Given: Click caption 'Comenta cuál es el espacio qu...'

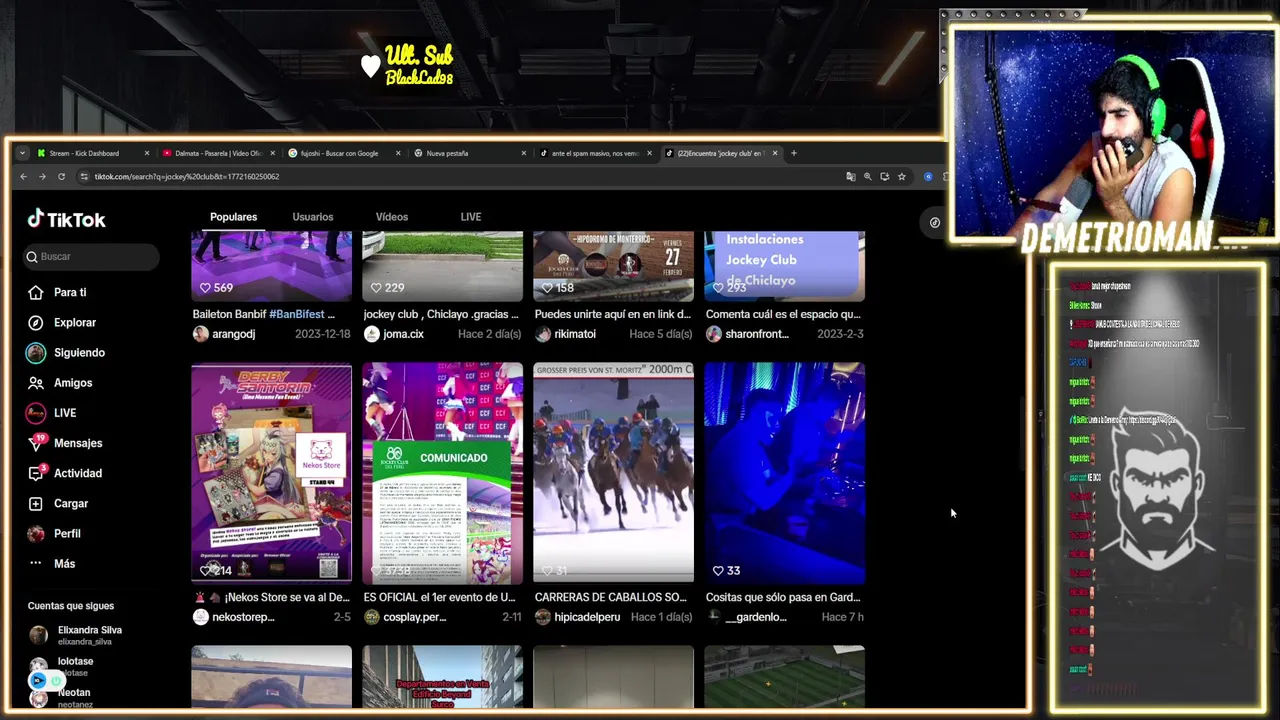Looking at the screenshot, I should point(783,314).
